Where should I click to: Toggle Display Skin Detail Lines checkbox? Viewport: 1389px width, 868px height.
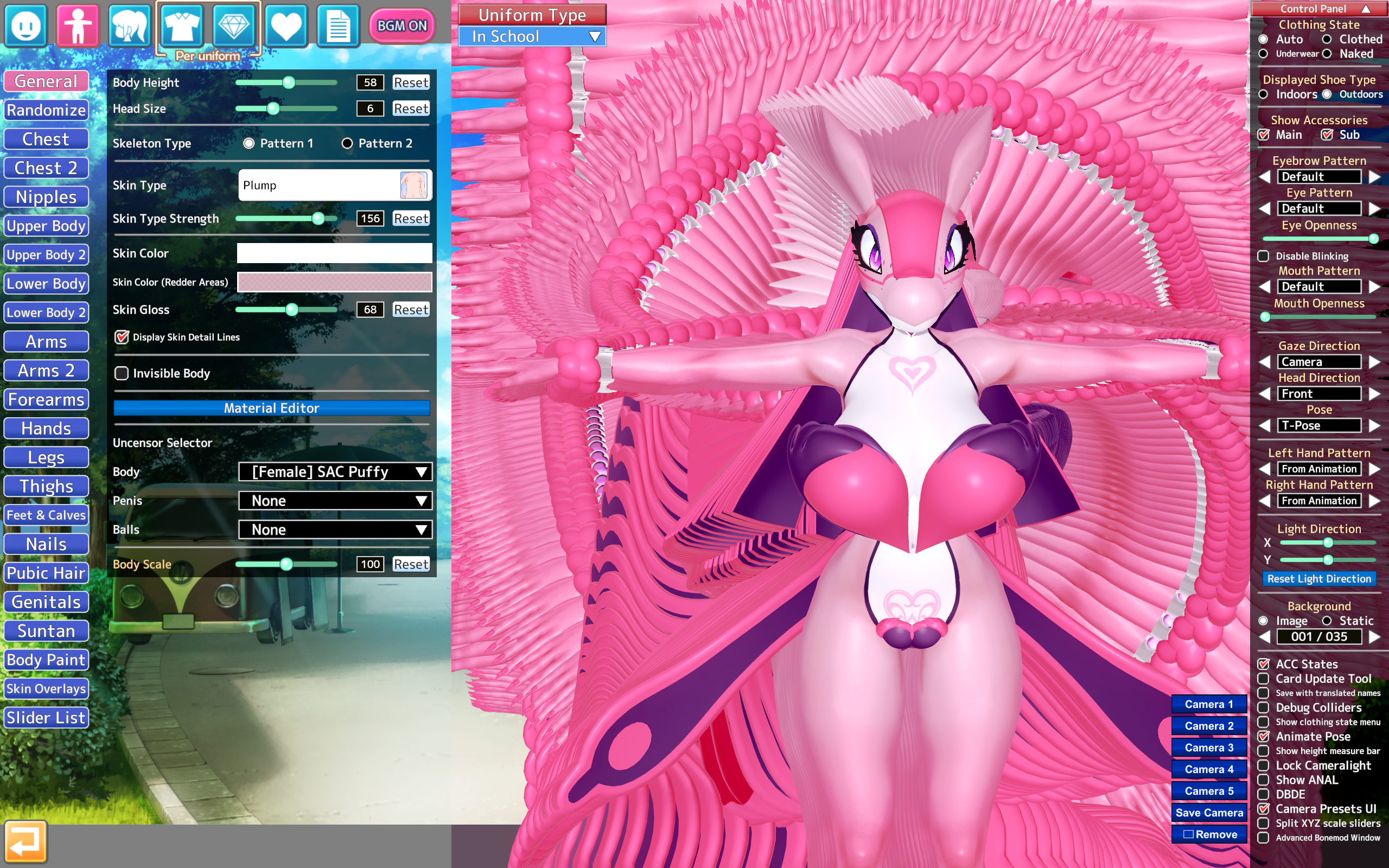tap(122, 337)
